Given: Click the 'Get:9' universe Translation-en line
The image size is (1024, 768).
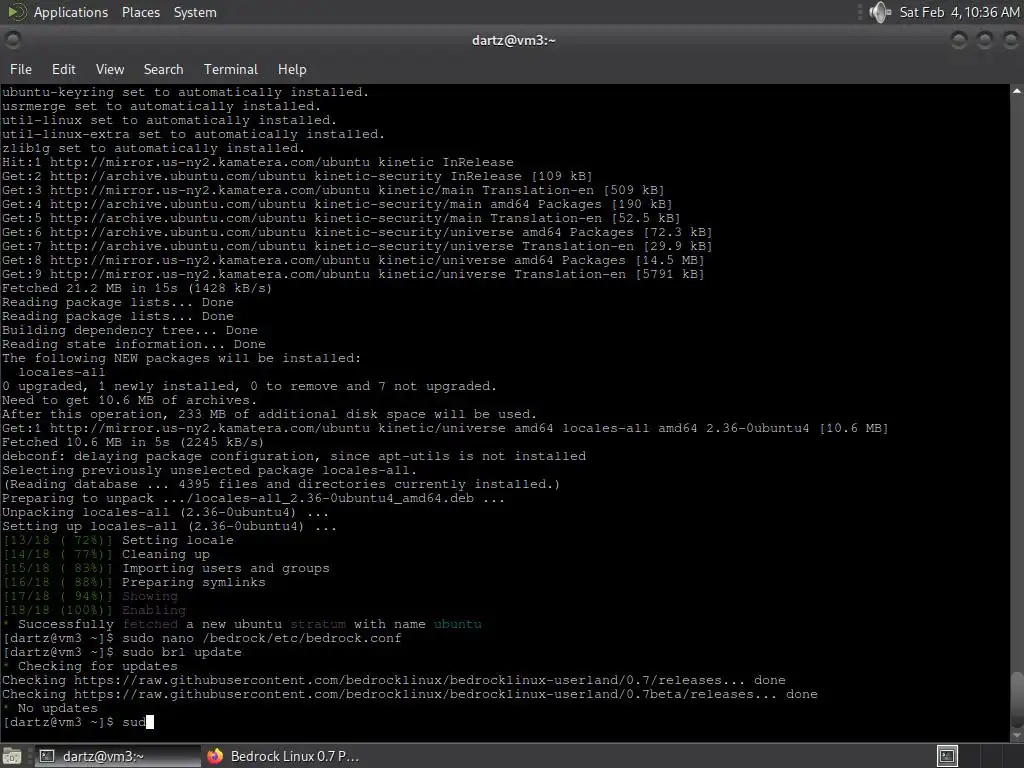Looking at the screenshot, I should click(x=353, y=274).
